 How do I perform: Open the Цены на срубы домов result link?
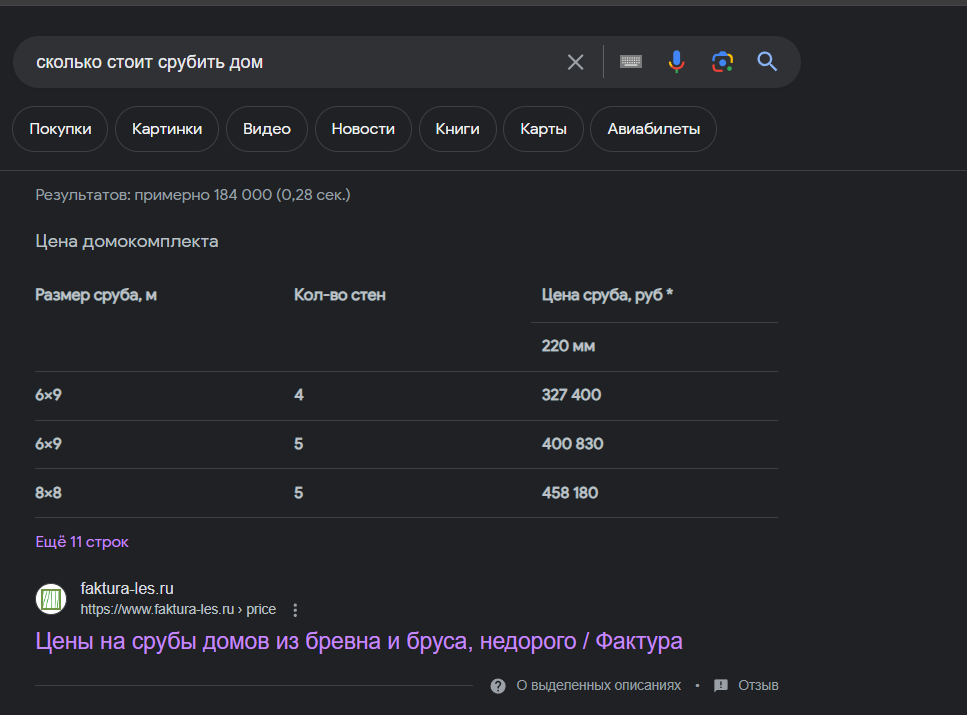click(359, 641)
